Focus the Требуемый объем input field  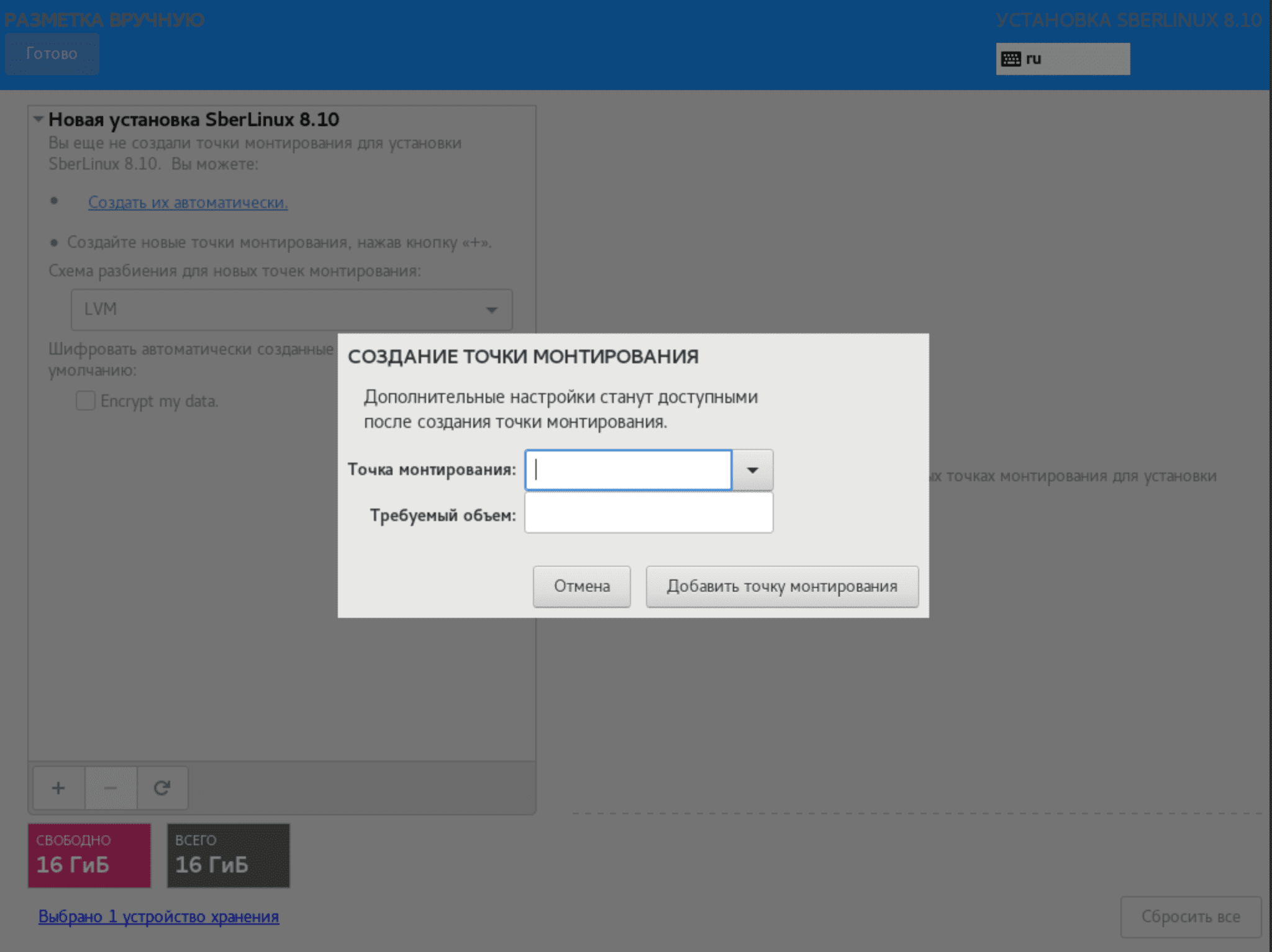[x=649, y=513]
